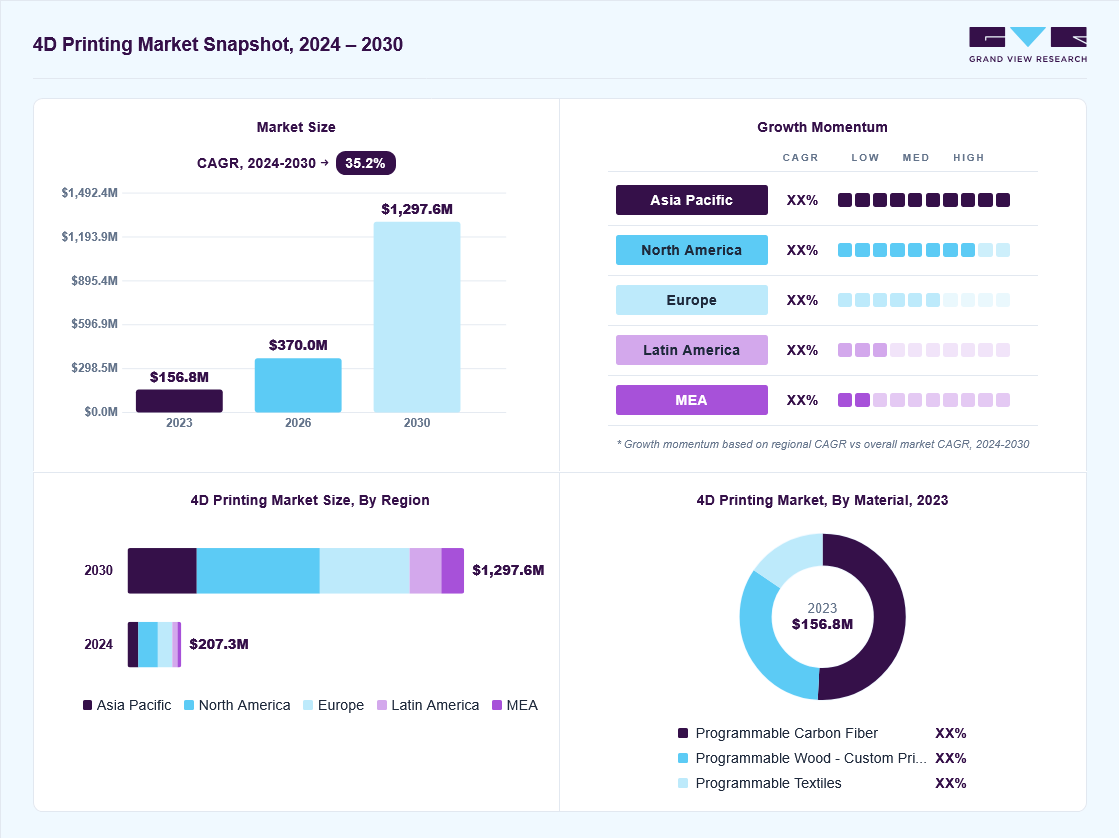Click the Grand View Research logo
Screen dimensions: 1120x838
click(1028, 45)
